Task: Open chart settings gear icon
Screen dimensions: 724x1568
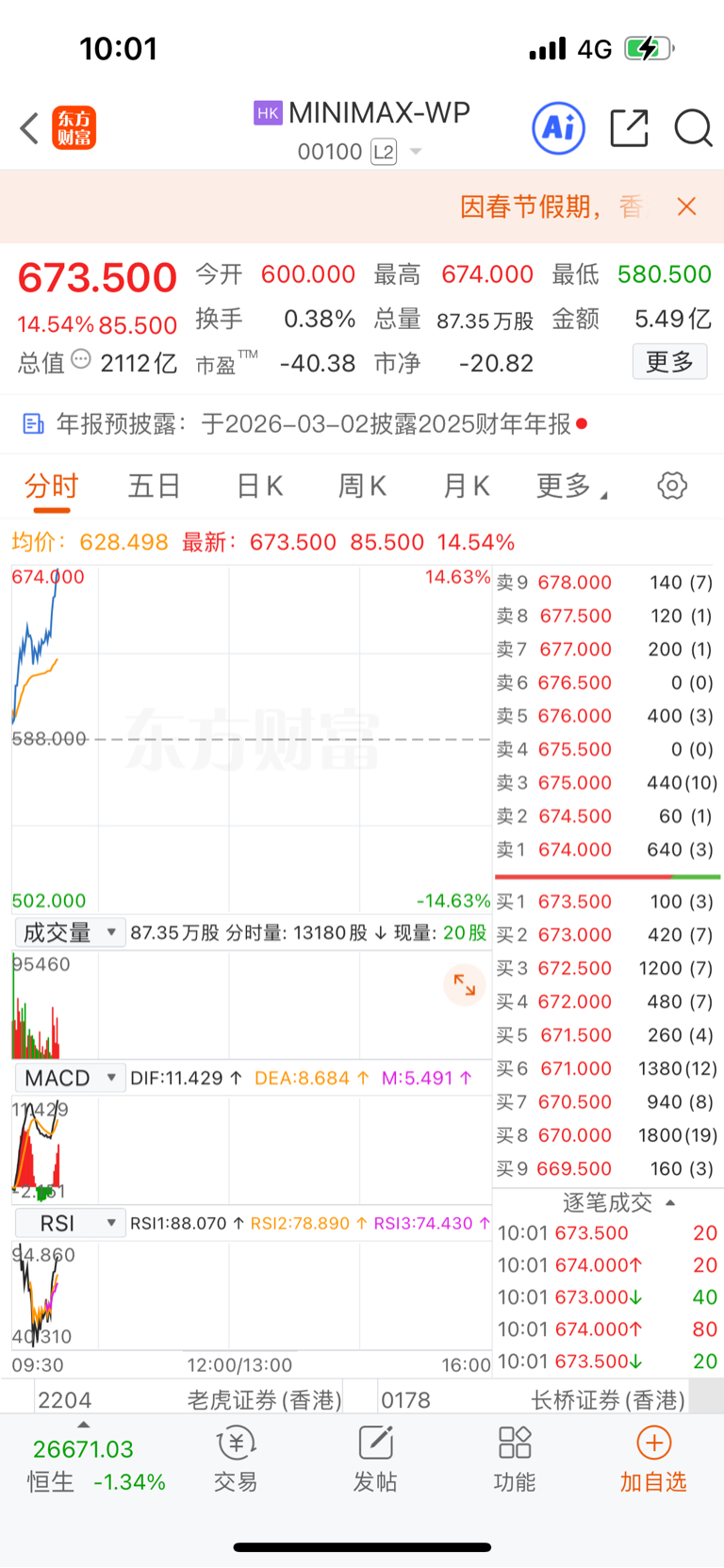Action: click(x=672, y=487)
